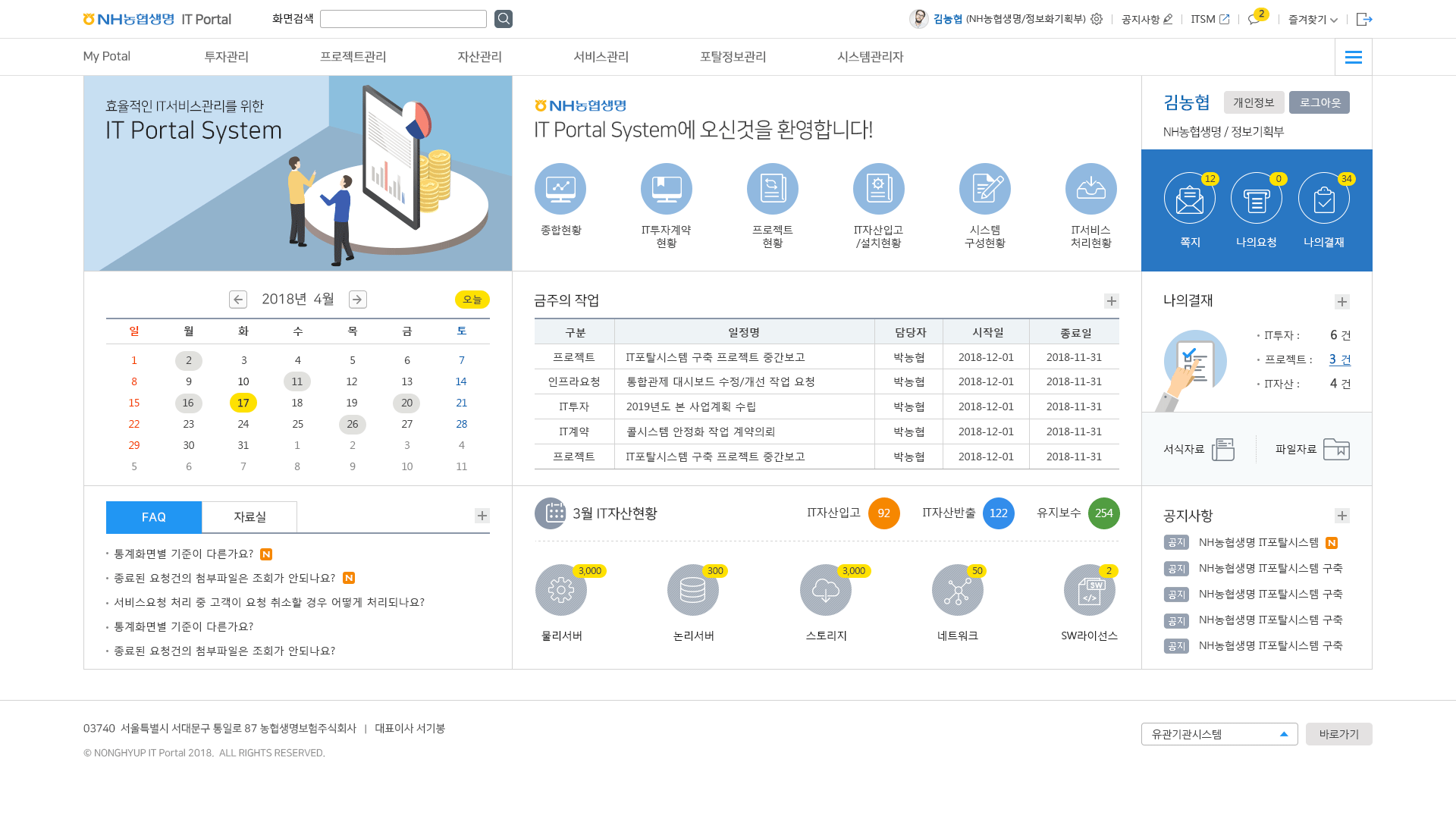The image size is (1456, 819).
Task: Open 쪽지 mail icon
Action: 1190,198
